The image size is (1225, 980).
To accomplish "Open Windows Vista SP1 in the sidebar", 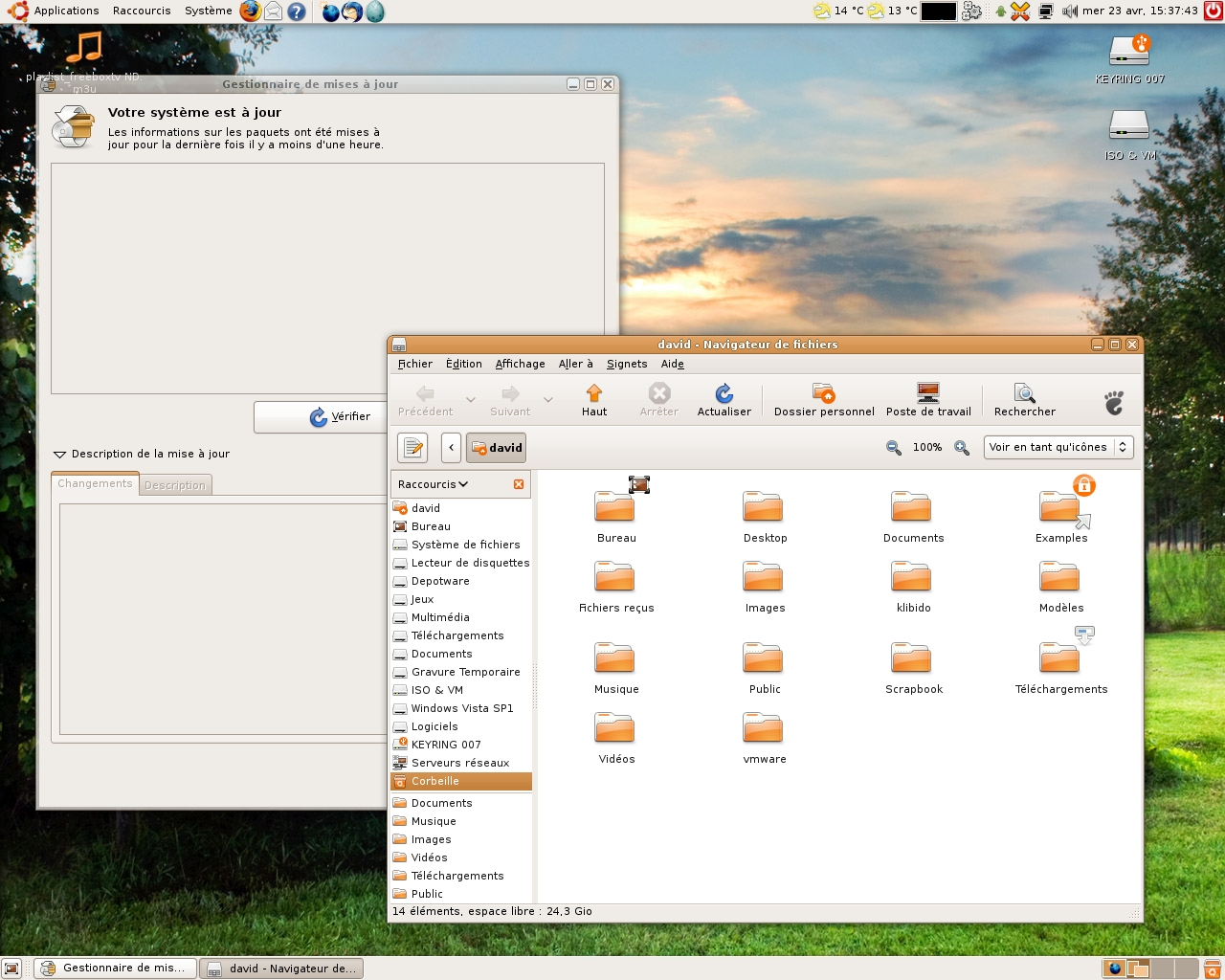I will (461, 708).
